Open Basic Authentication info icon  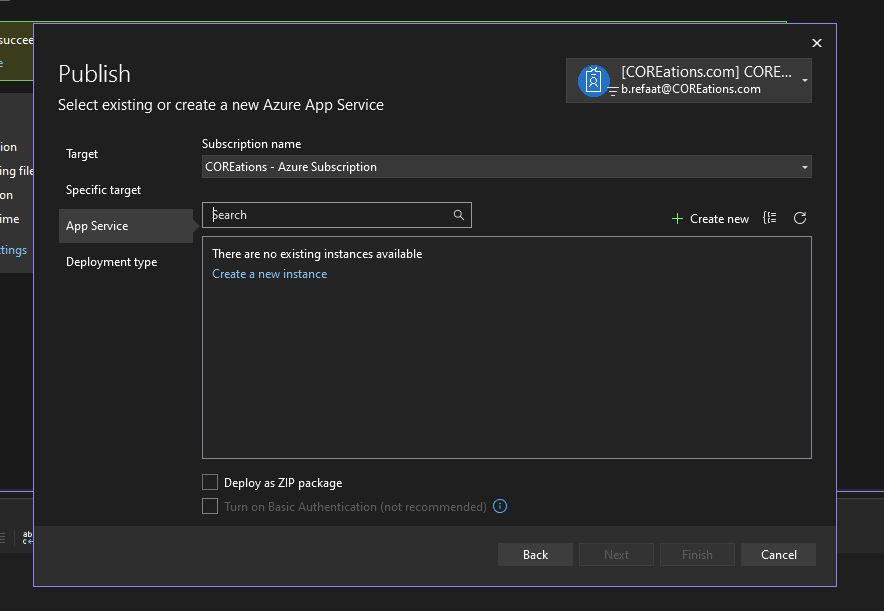(x=500, y=506)
